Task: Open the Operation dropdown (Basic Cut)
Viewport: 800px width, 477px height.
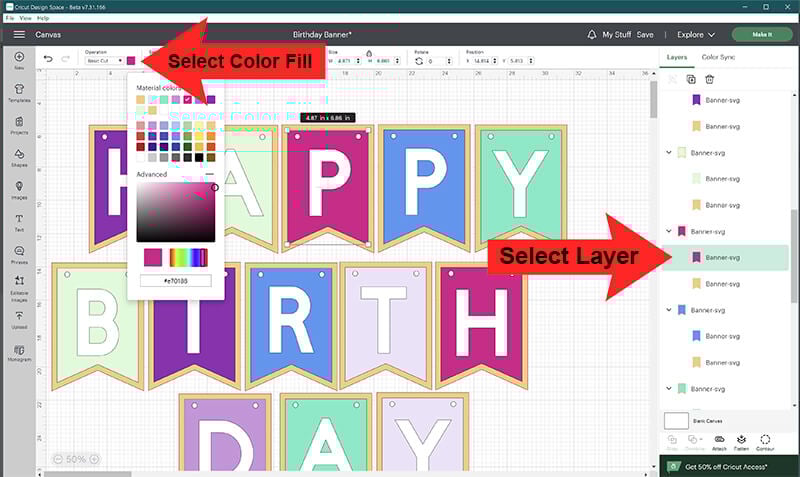Action: tap(104, 61)
